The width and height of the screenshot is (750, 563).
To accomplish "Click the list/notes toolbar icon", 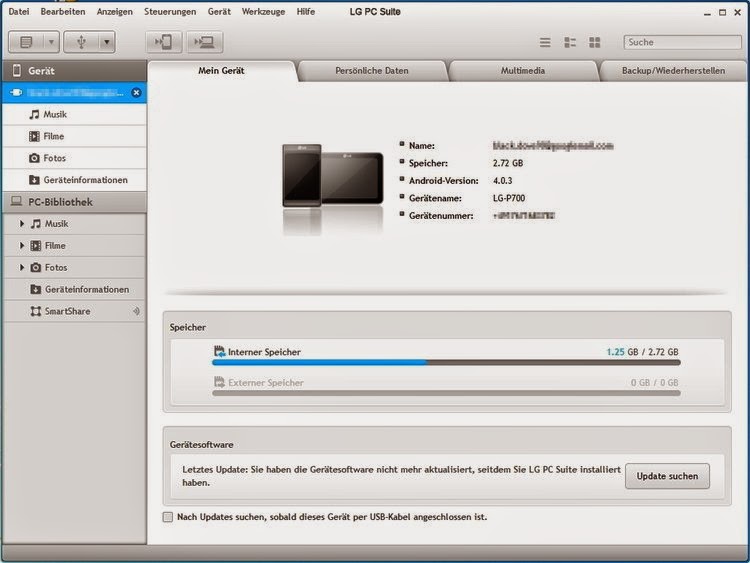I will (26, 42).
